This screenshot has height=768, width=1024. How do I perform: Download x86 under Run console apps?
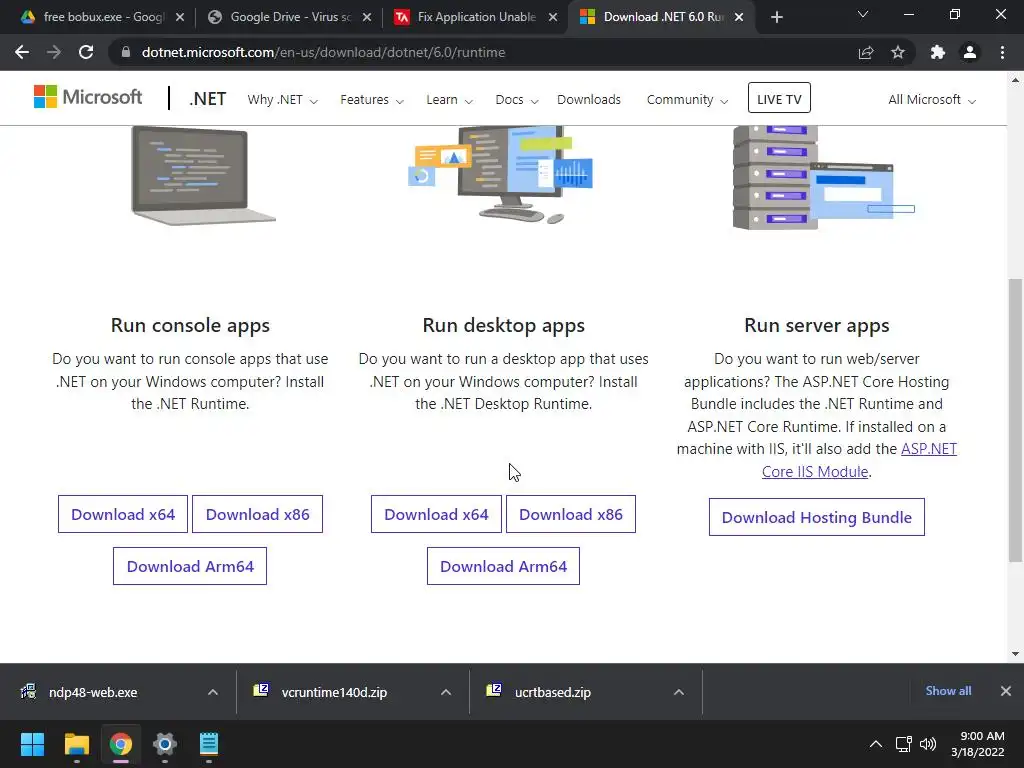pyautogui.click(x=257, y=514)
